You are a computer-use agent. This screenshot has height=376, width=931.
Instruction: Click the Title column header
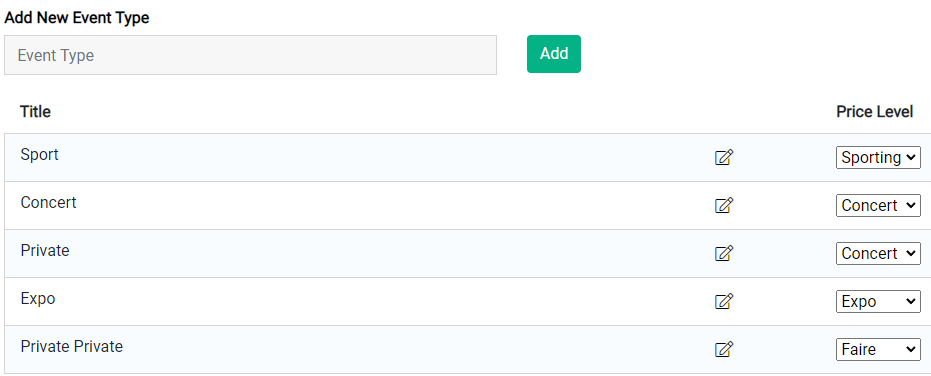pos(36,112)
